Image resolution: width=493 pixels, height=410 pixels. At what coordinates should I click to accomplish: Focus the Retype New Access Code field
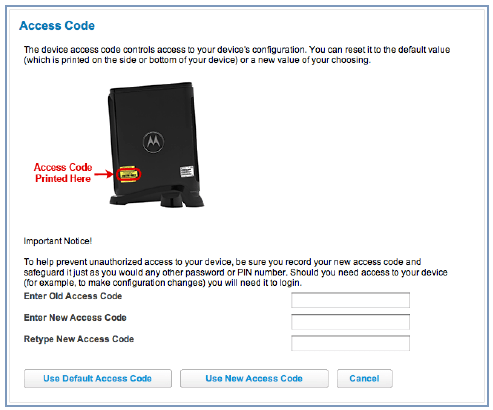(350, 343)
